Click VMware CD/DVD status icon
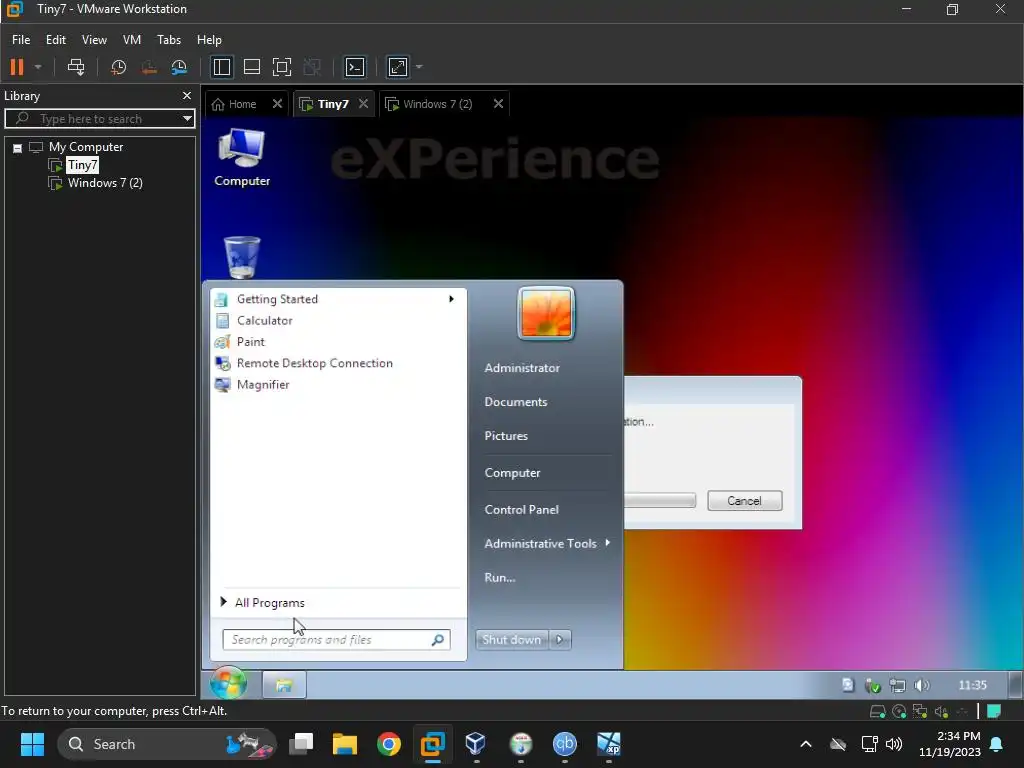Viewport: 1024px width, 768px height. coord(899,711)
